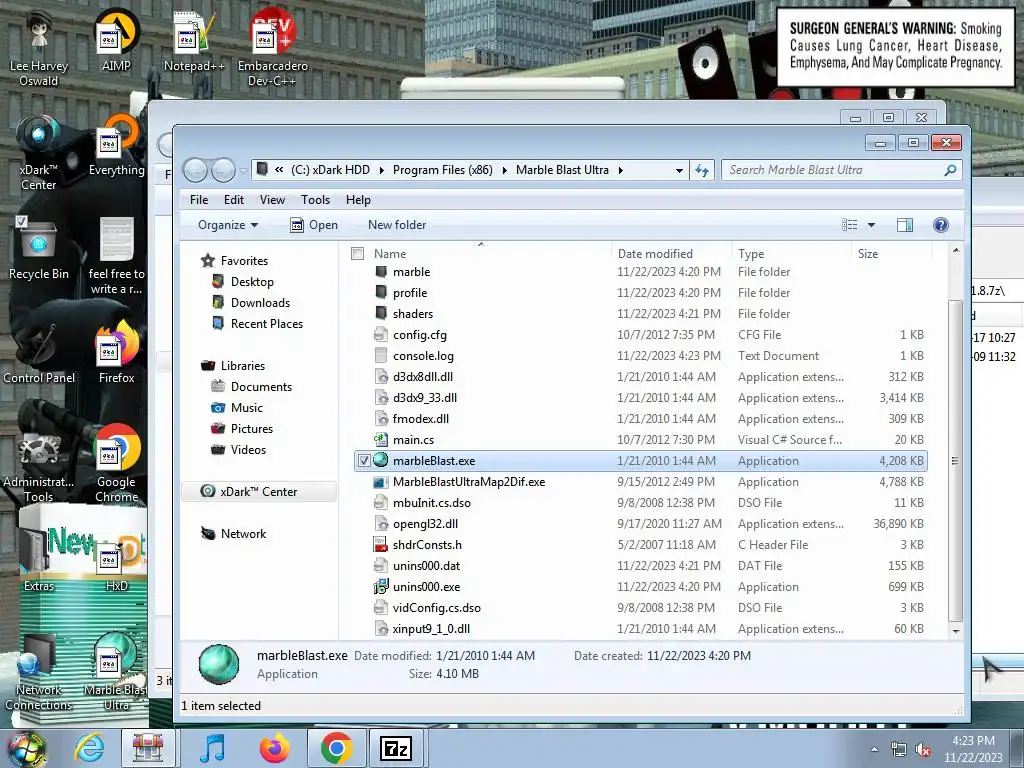1024x768 pixels.
Task: Click the Start button orb
Action: (26, 748)
